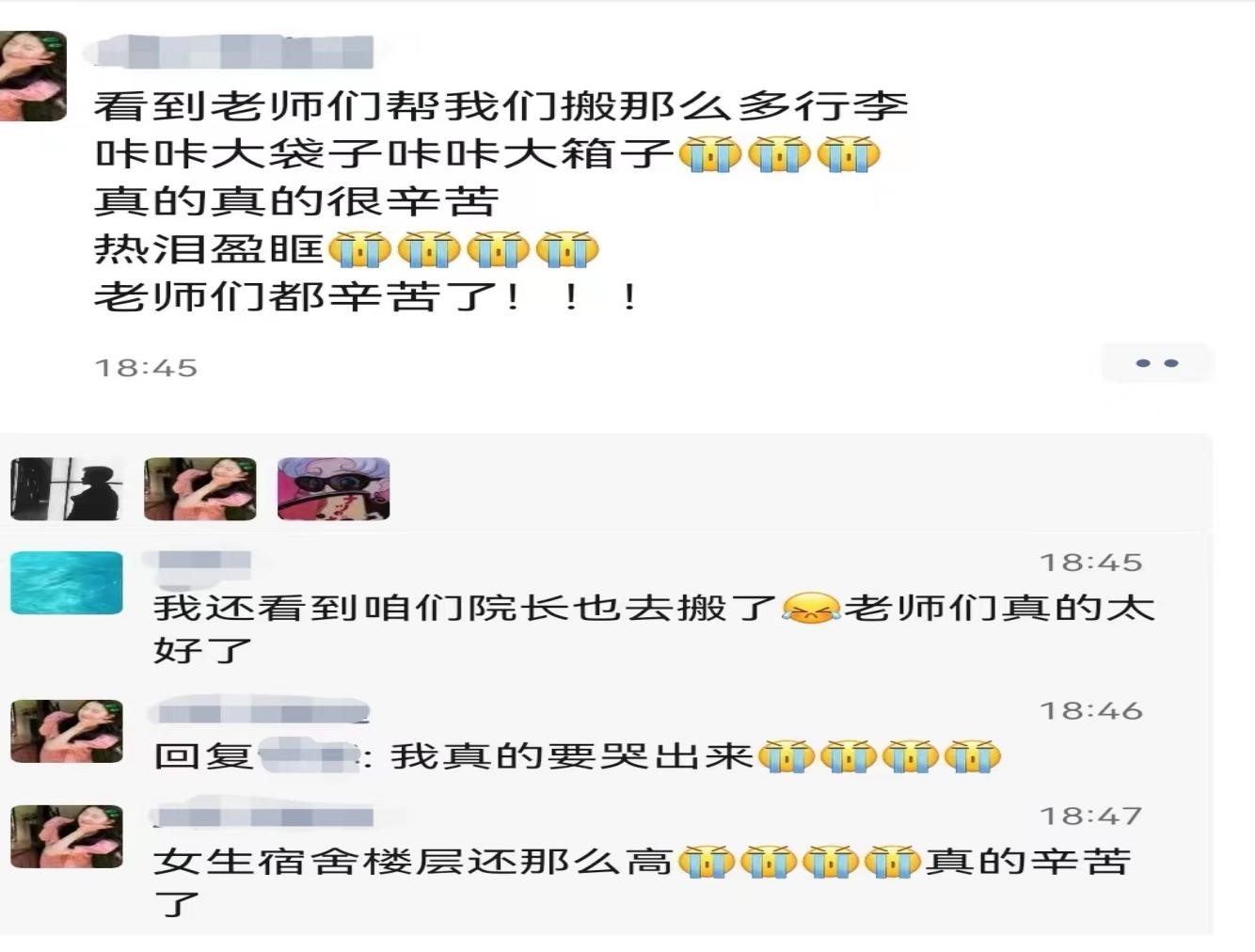Open the two-dot more options button
Viewport: 1255px width, 952px height.
coord(1157,363)
